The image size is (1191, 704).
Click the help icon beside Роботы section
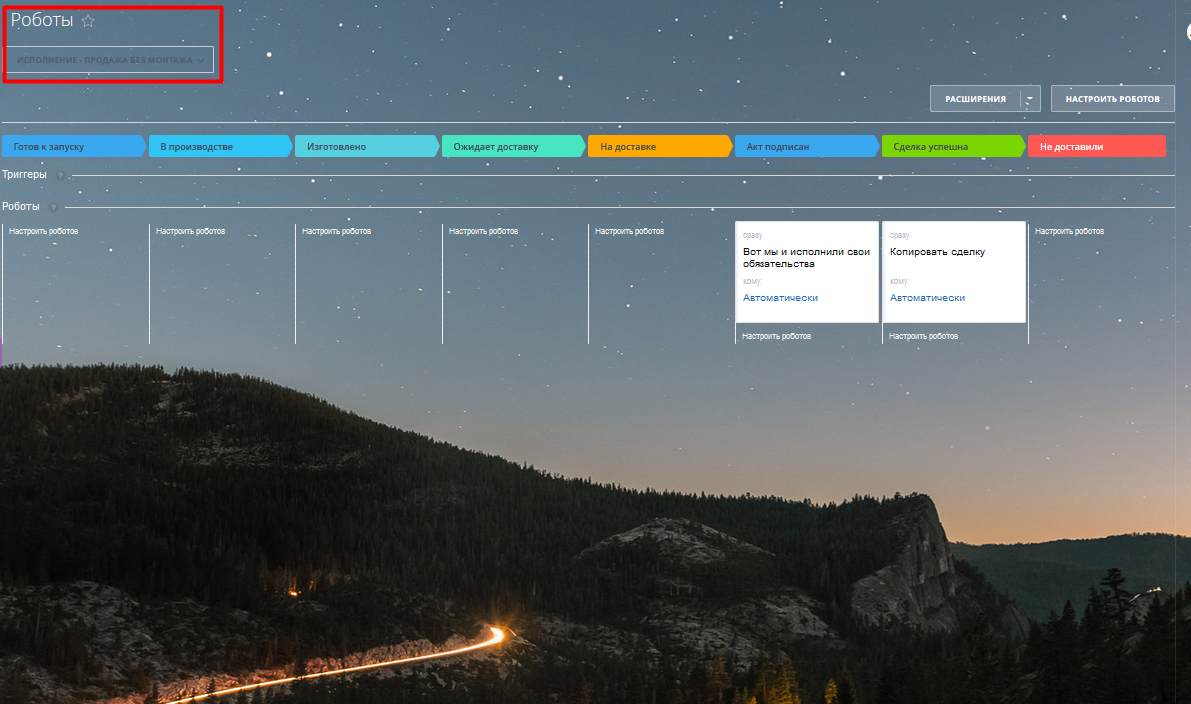53,207
